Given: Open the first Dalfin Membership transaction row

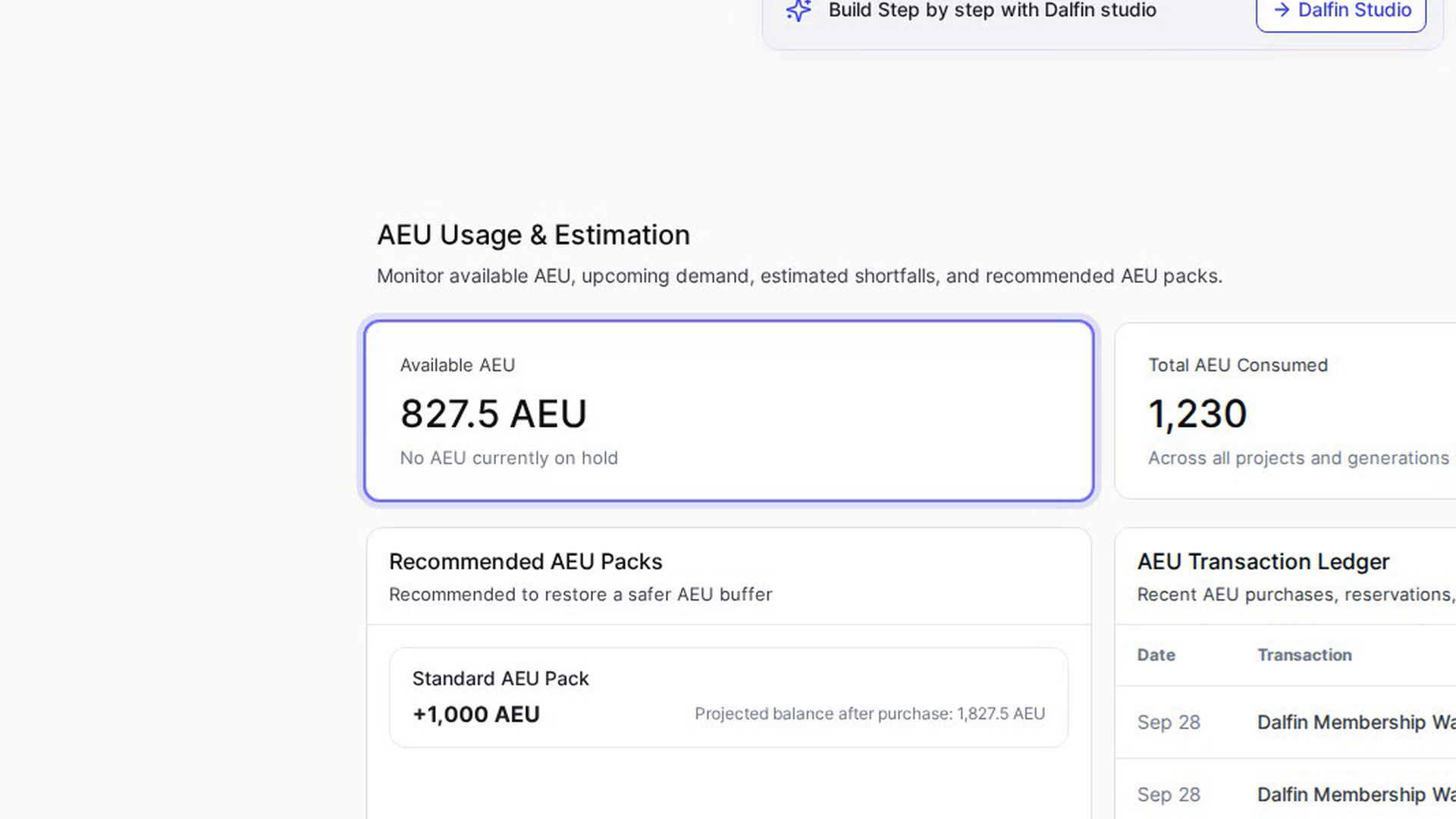Looking at the screenshot, I should click(x=1285, y=723).
